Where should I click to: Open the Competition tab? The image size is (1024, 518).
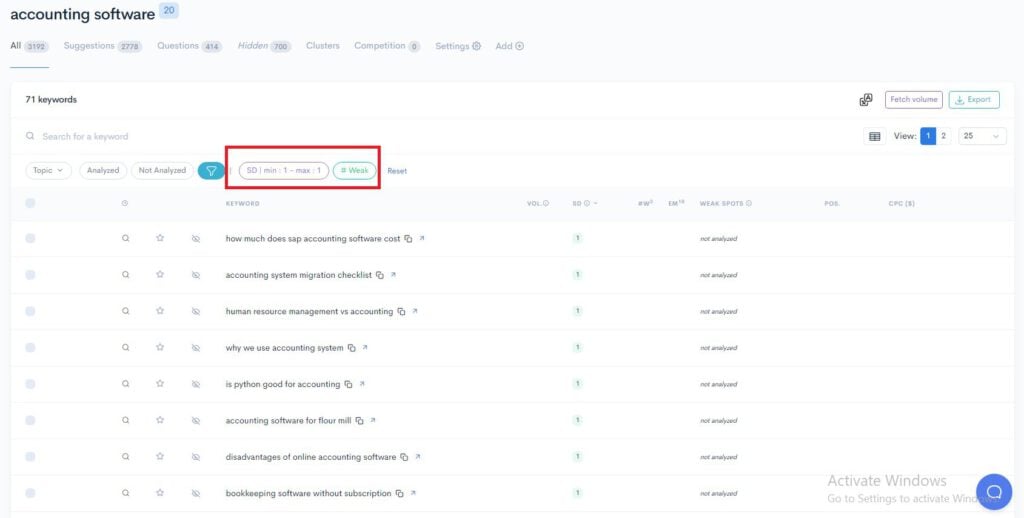pyautogui.click(x=387, y=46)
